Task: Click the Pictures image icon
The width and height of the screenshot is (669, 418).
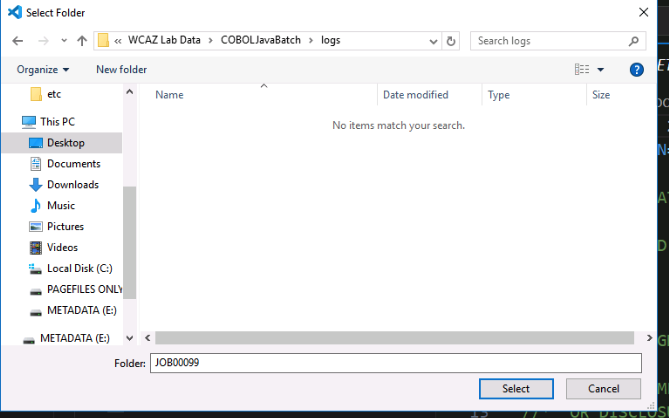Action: click(x=36, y=226)
